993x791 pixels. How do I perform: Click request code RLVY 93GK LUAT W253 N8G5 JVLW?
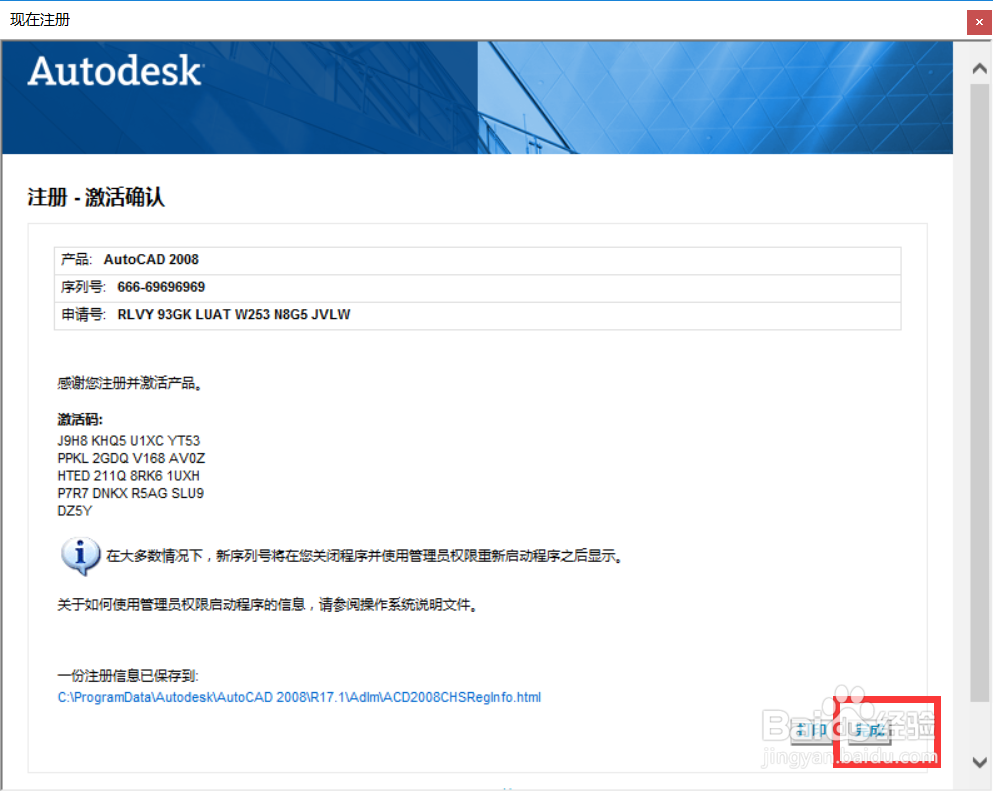tap(234, 315)
